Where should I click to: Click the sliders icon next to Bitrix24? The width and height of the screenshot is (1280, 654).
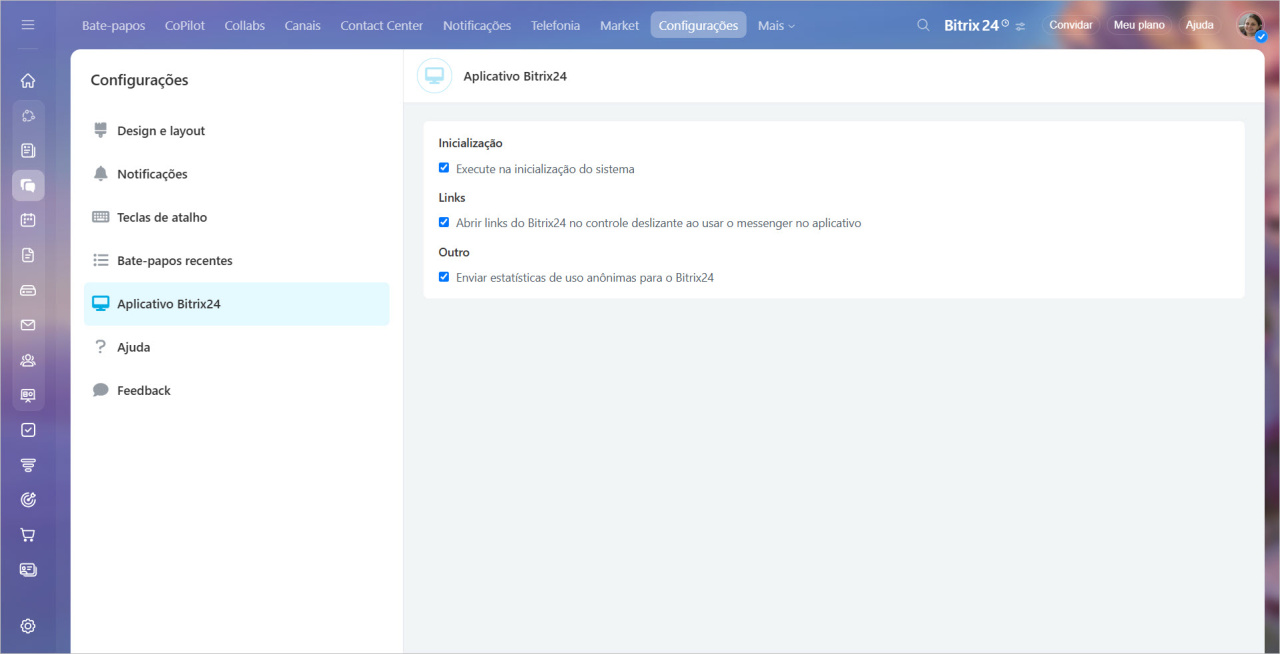point(1020,26)
